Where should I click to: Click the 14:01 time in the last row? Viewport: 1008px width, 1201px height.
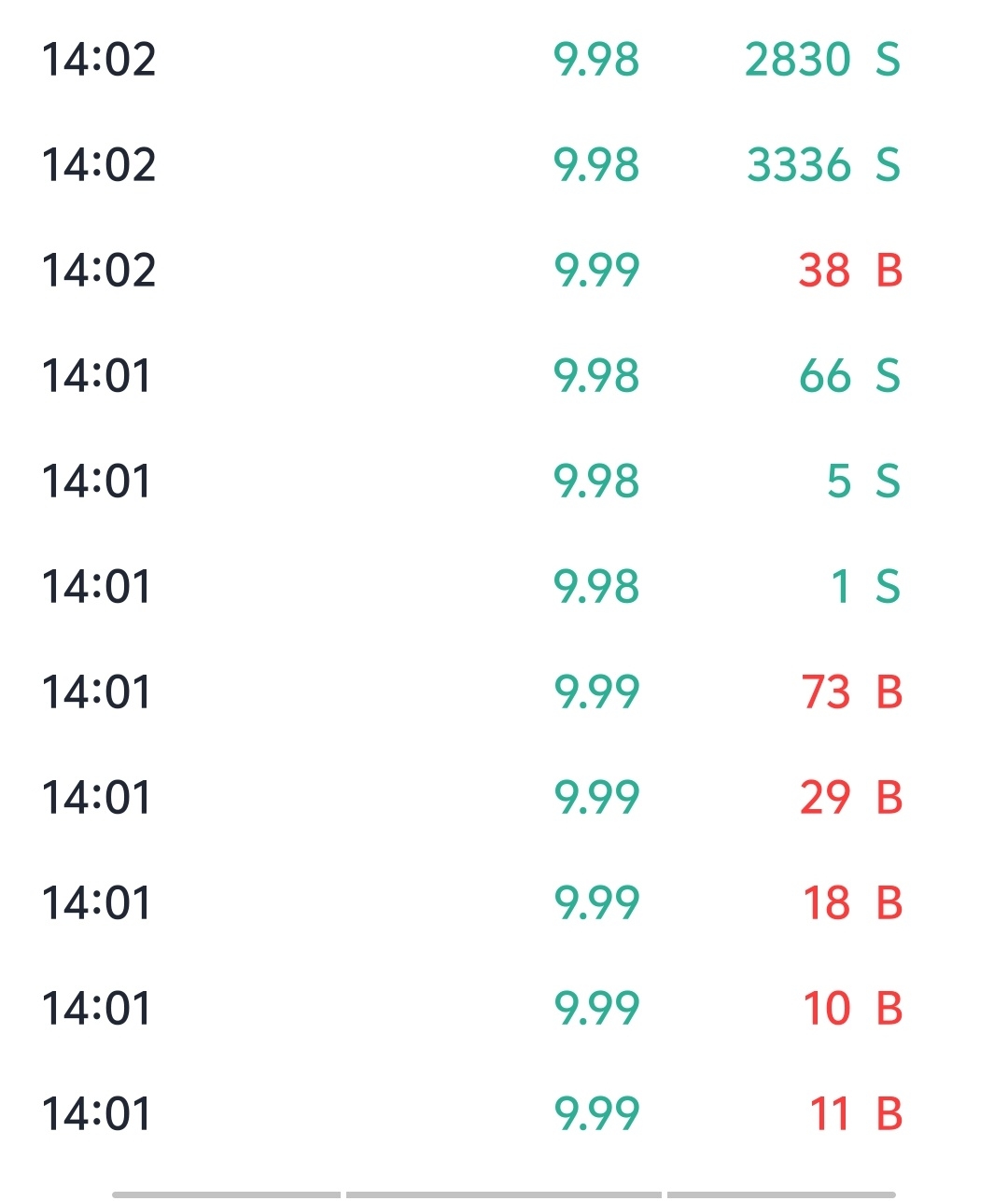(x=96, y=1114)
